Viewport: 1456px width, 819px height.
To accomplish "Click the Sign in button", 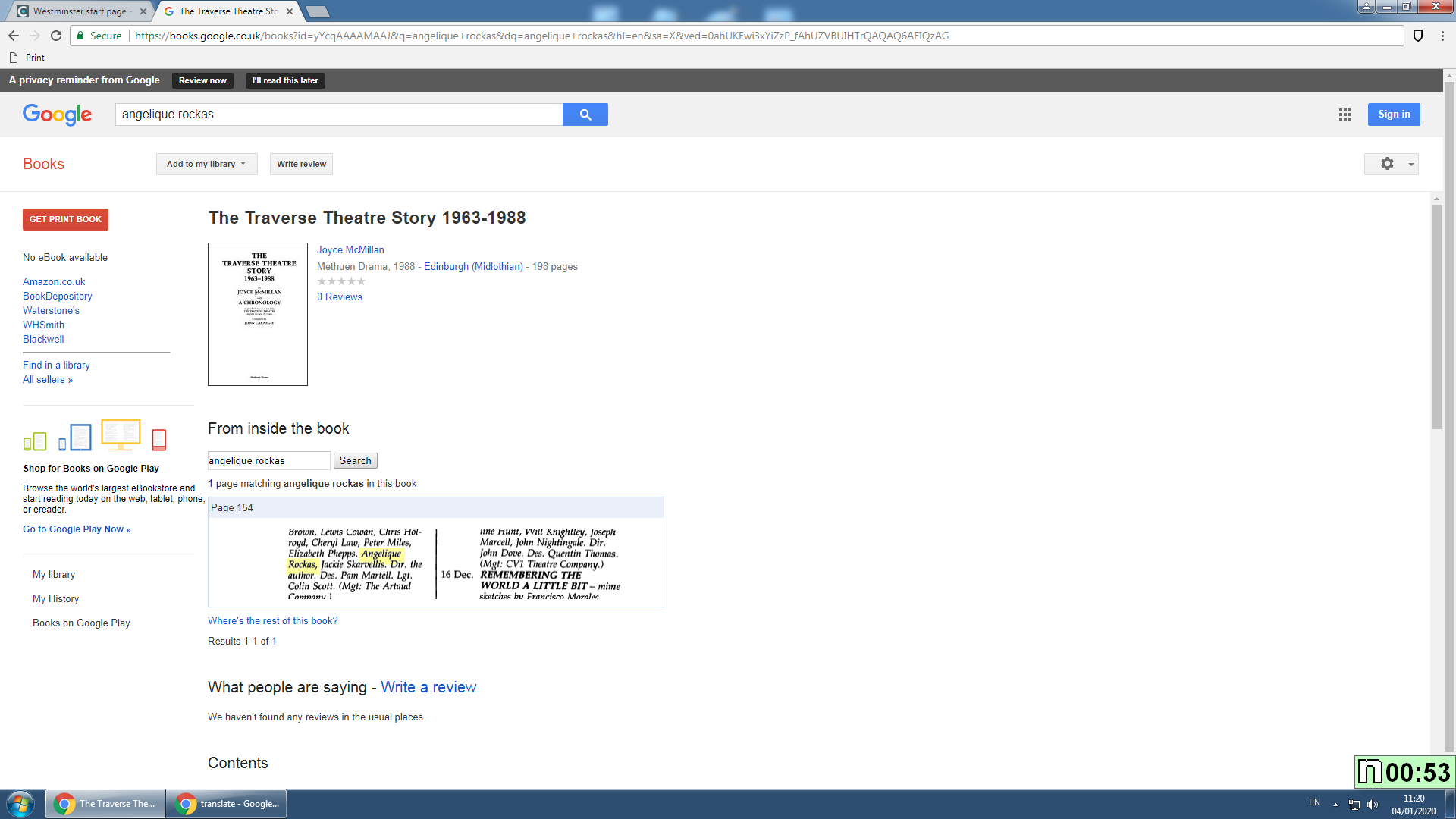I will tap(1394, 115).
